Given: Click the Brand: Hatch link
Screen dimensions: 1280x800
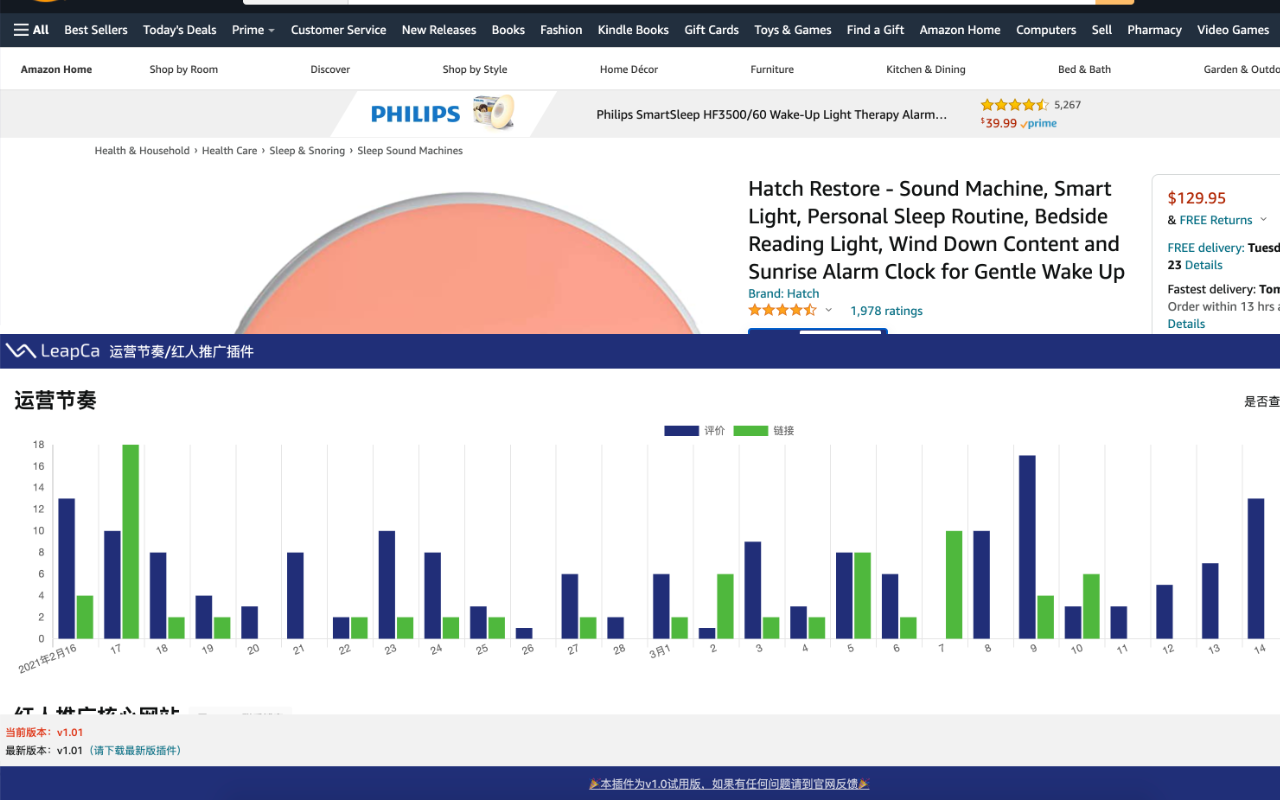Looking at the screenshot, I should [x=783, y=294].
